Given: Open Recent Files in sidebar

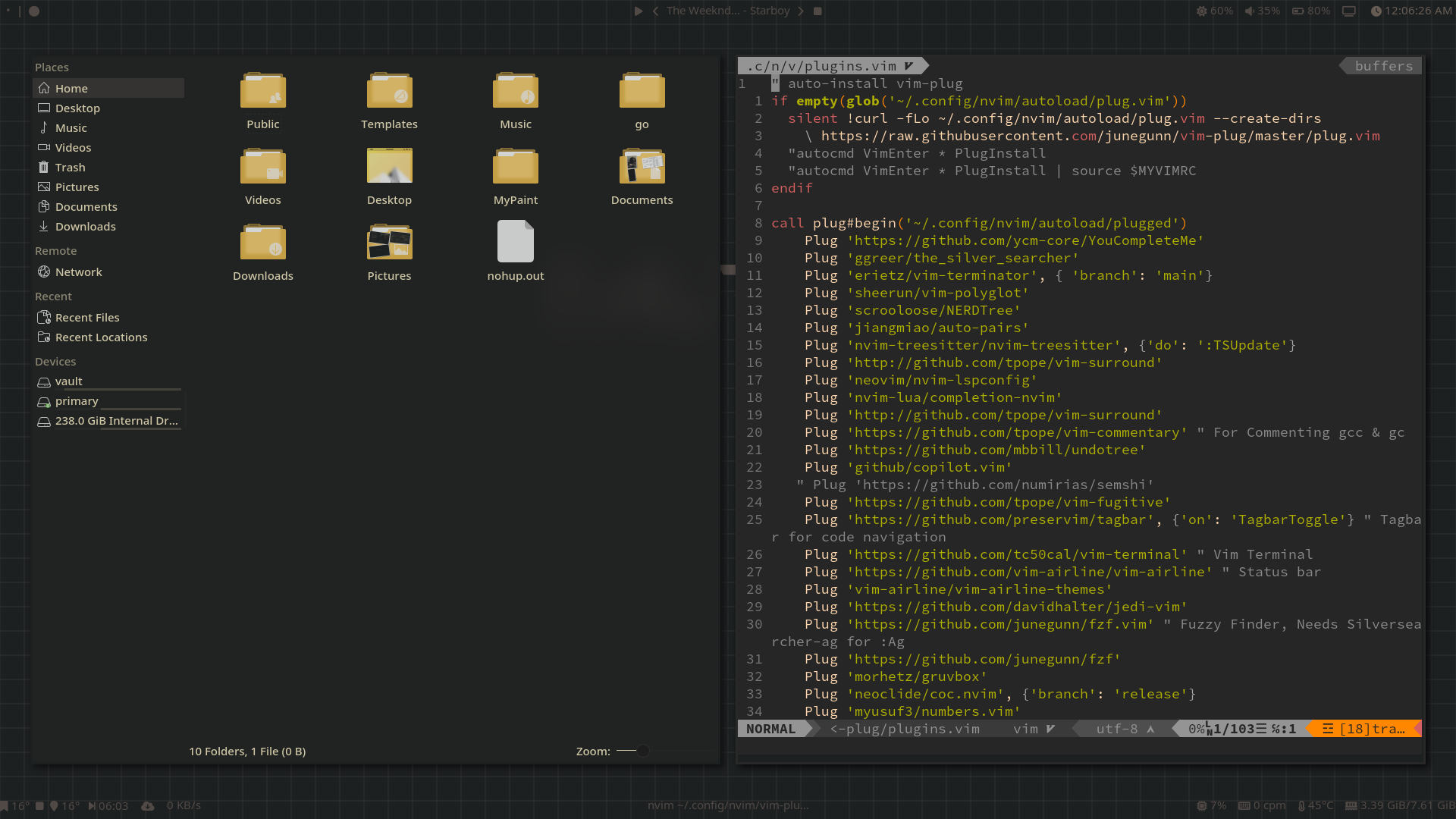Looking at the screenshot, I should point(87,318).
